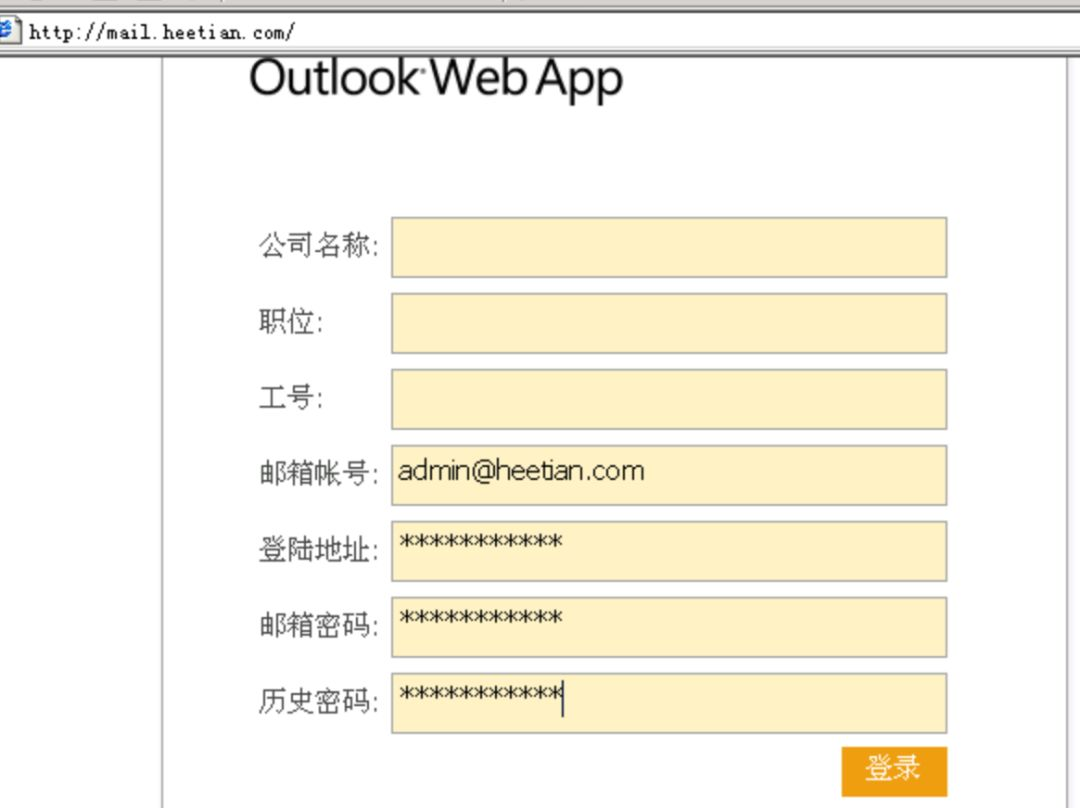Click the Outlook Web App heading
Screen dimensions: 1080x808
point(436,79)
